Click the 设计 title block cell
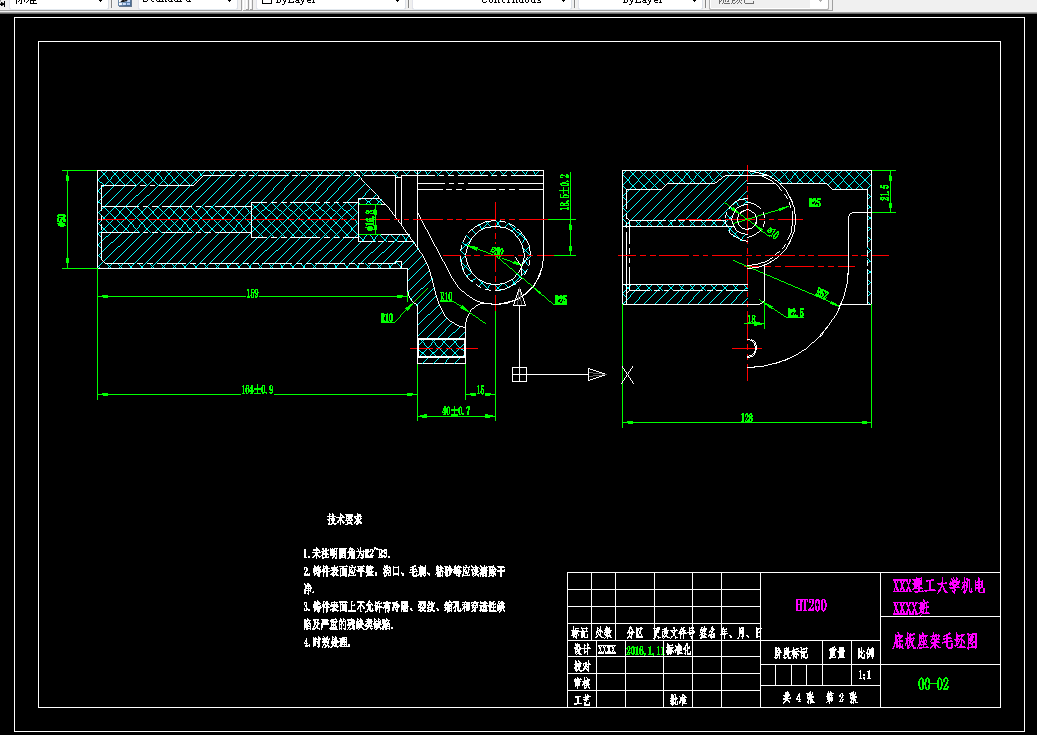 [581, 650]
